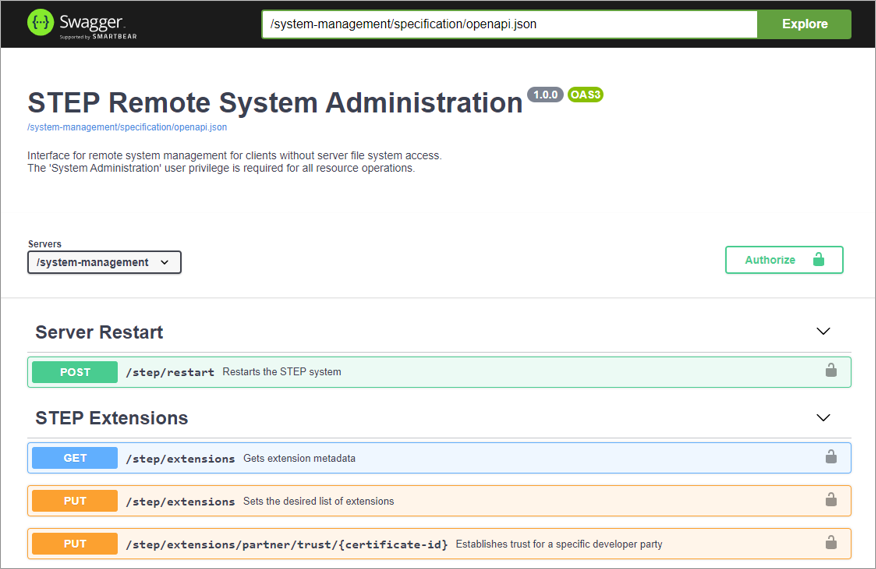Click the Server Restart section heading
The height and width of the screenshot is (569, 876).
point(99,332)
